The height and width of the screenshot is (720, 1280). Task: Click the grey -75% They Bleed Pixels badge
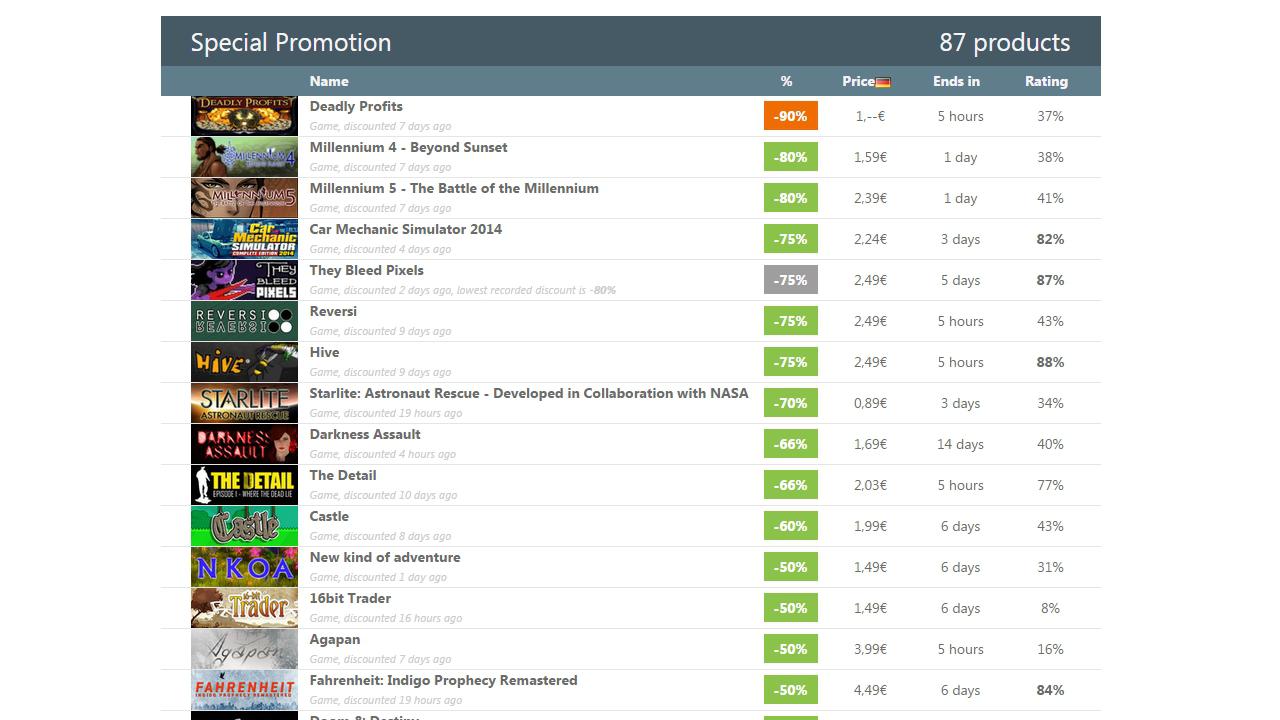point(791,280)
